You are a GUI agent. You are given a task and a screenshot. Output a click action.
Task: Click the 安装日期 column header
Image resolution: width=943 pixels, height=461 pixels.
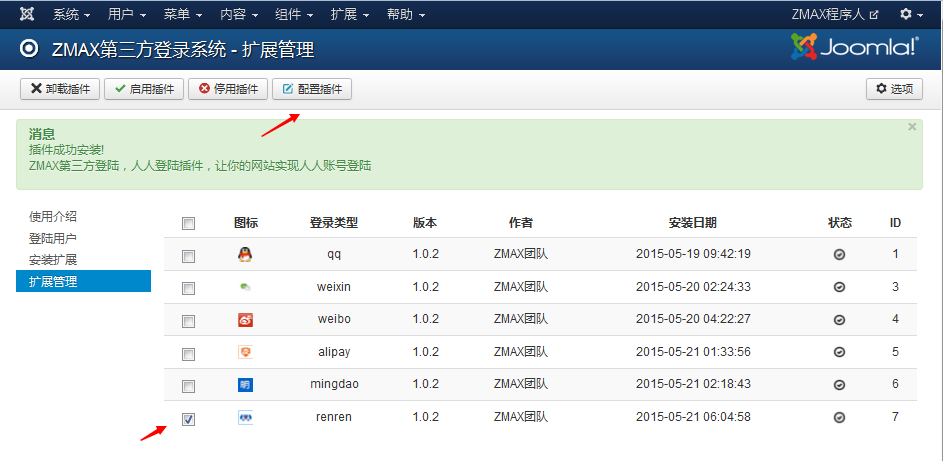pos(693,223)
